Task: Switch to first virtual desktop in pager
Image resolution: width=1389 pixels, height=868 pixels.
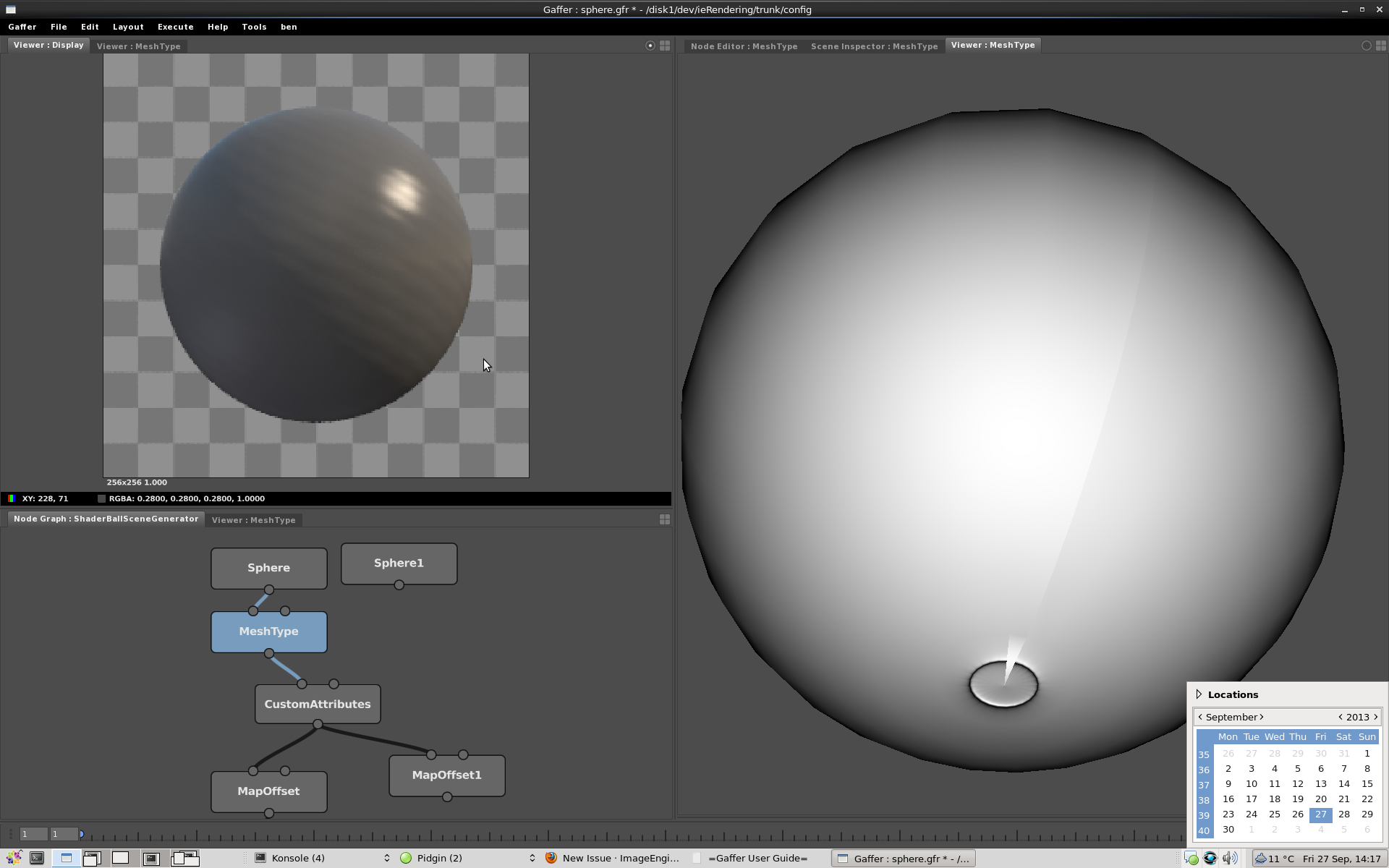Action: (x=67, y=859)
